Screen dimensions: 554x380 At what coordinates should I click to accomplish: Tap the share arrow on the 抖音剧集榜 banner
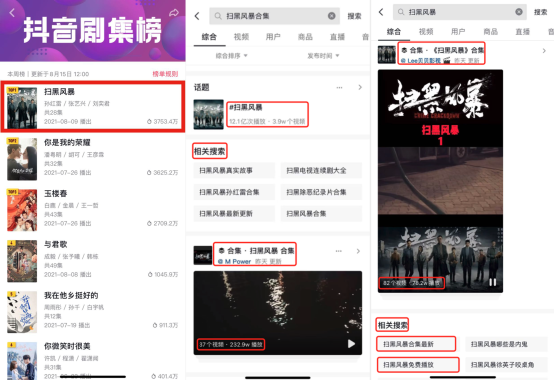(x=173, y=13)
